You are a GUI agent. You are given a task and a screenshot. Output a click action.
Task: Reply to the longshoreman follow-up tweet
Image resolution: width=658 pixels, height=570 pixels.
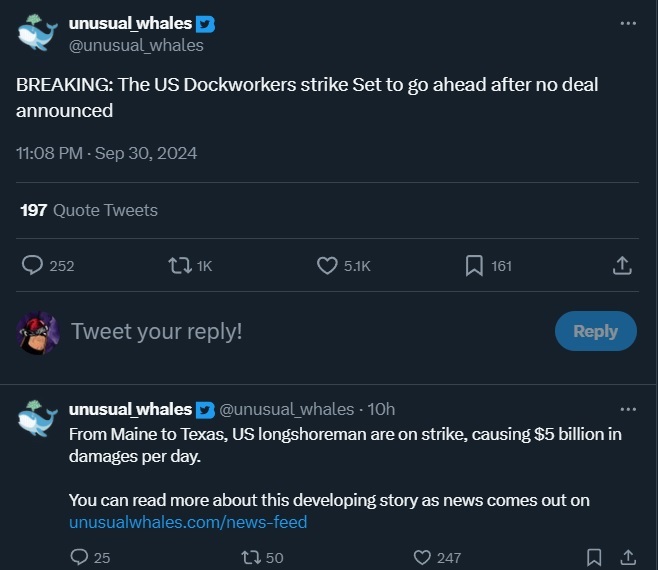pyautogui.click(x=80, y=557)
